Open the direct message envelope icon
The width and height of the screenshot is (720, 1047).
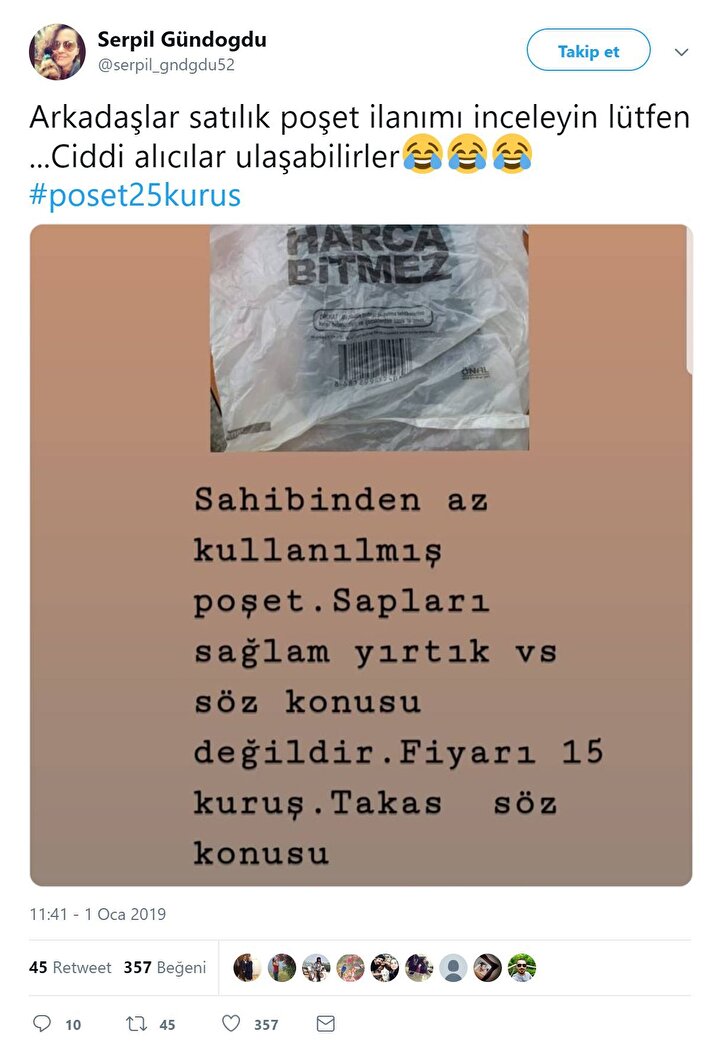coord(325,1023)
